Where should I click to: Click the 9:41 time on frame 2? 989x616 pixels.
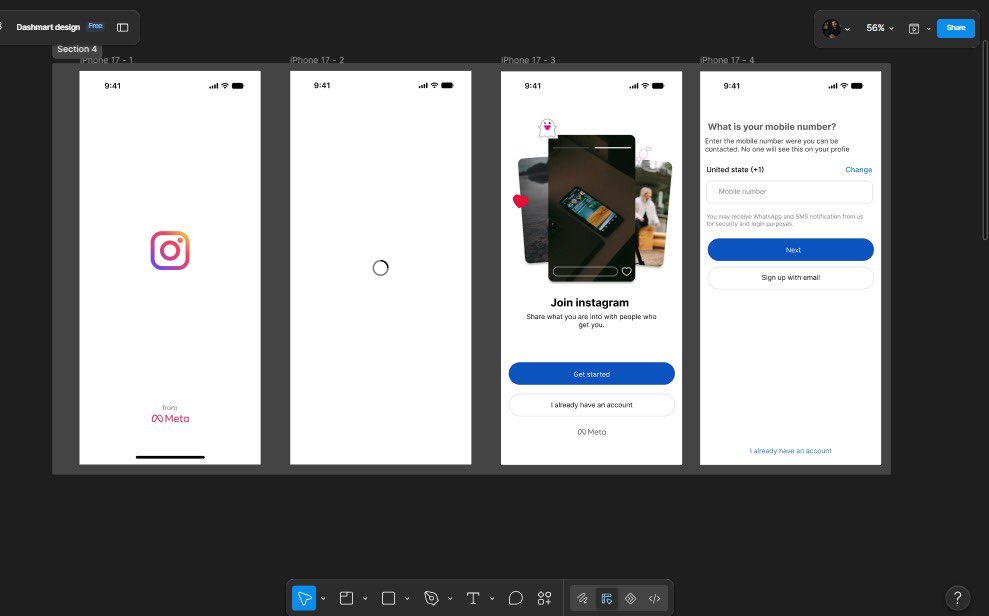tap(322, 85)
